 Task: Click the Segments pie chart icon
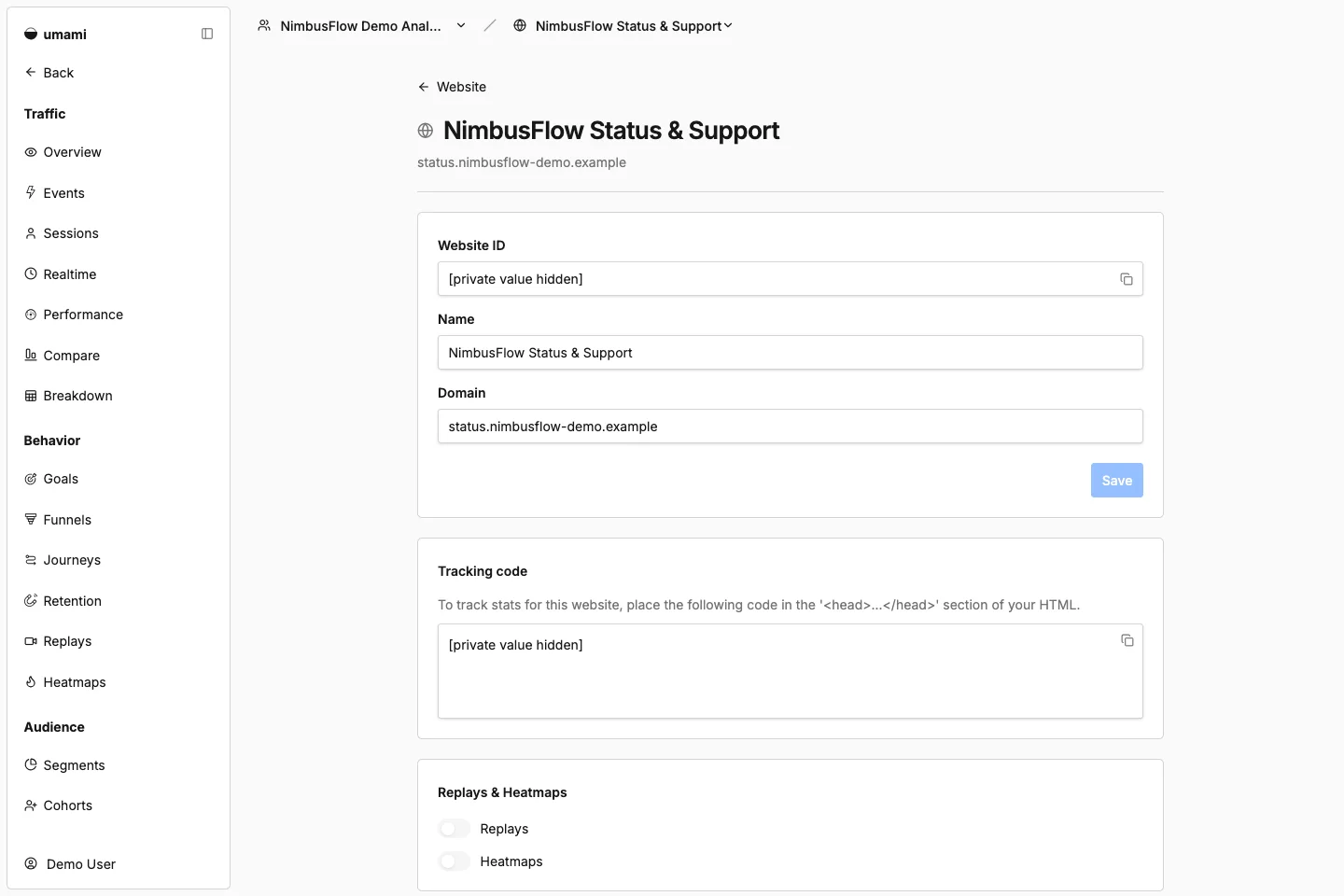(31, 764)
